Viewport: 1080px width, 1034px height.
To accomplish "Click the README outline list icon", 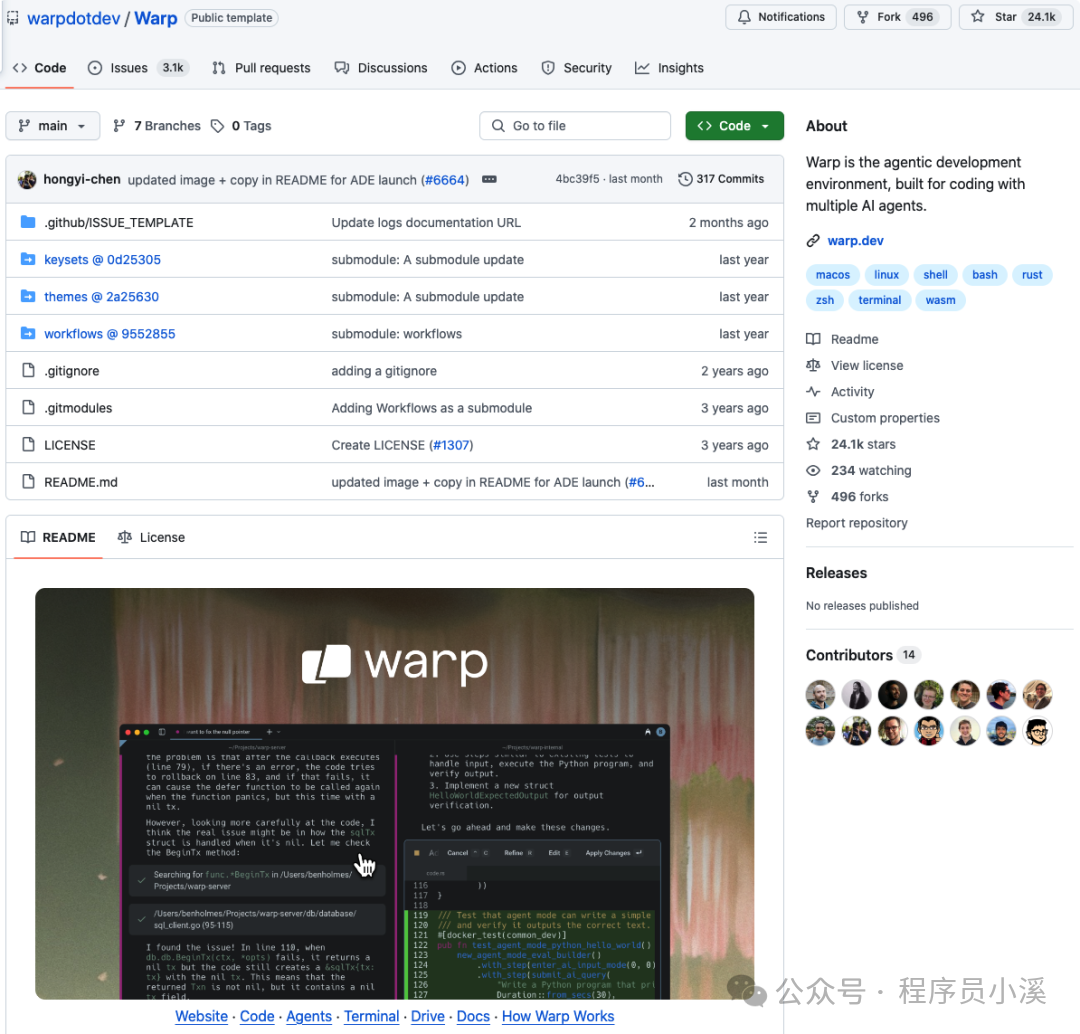I will (x=761, y=537).
